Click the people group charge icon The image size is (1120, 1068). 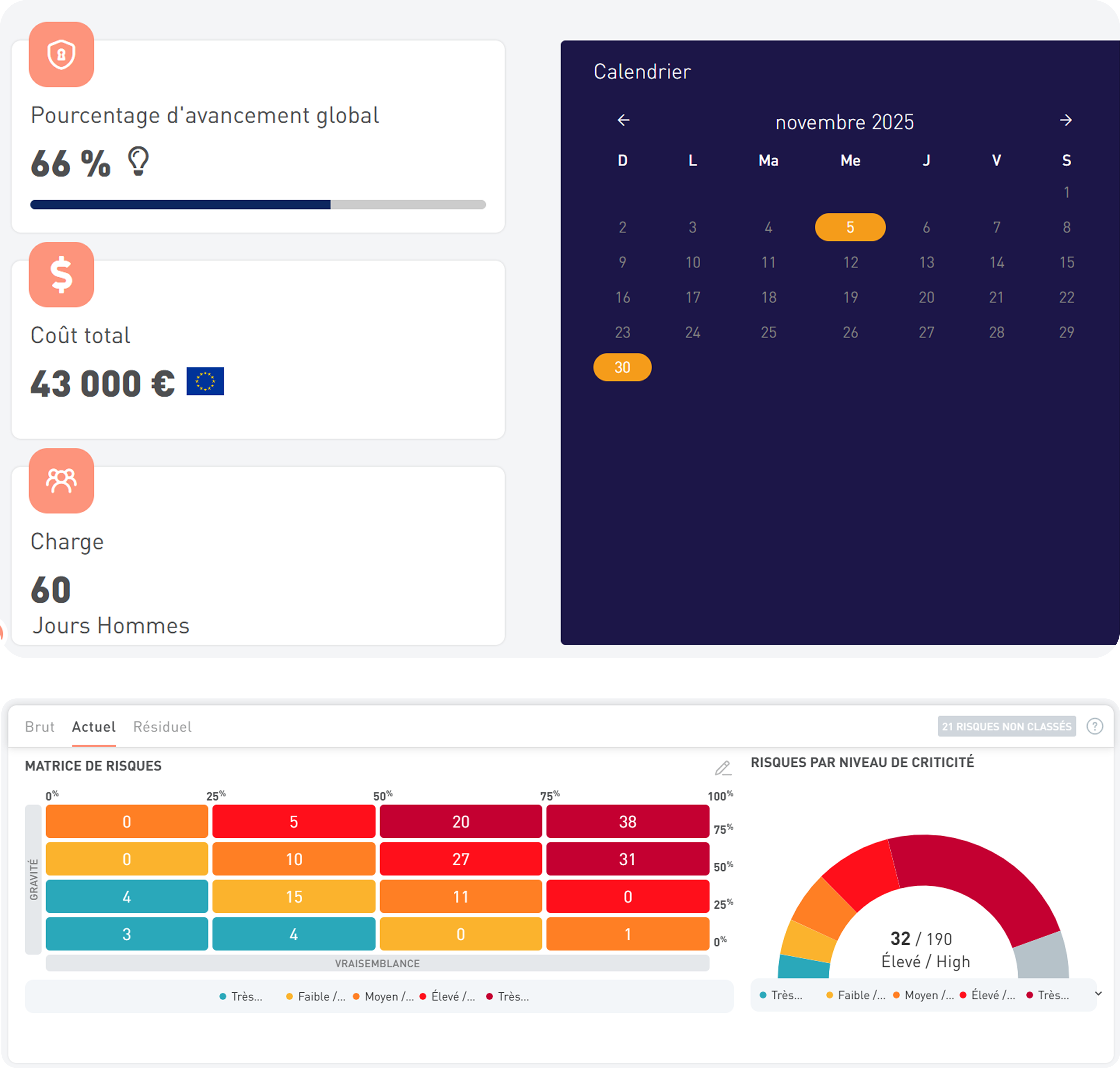(x=61, y=481)
